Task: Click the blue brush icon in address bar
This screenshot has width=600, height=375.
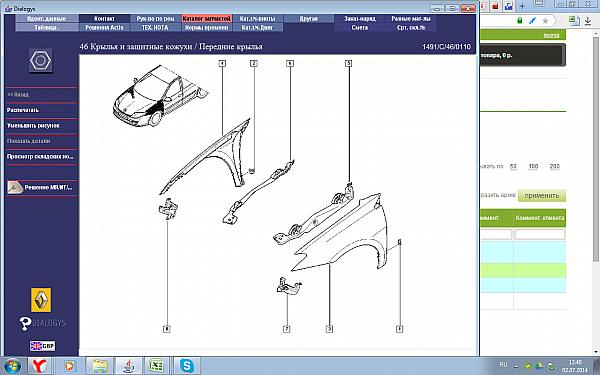Action: [532, 21]
